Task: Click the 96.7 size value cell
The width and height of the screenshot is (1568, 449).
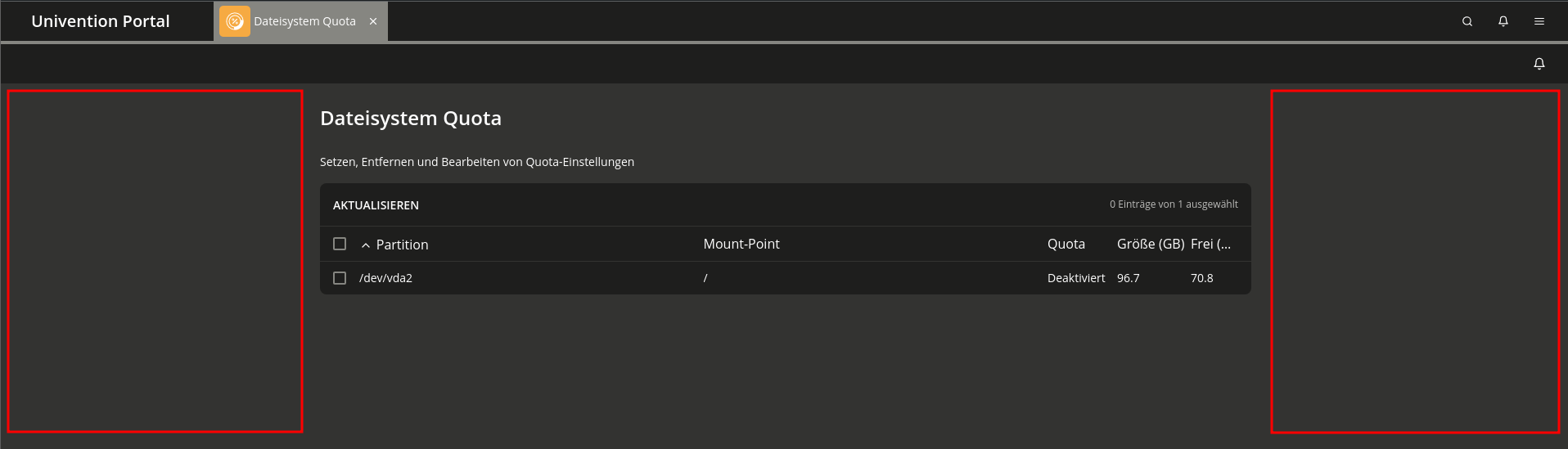Action: point(1128,278)
